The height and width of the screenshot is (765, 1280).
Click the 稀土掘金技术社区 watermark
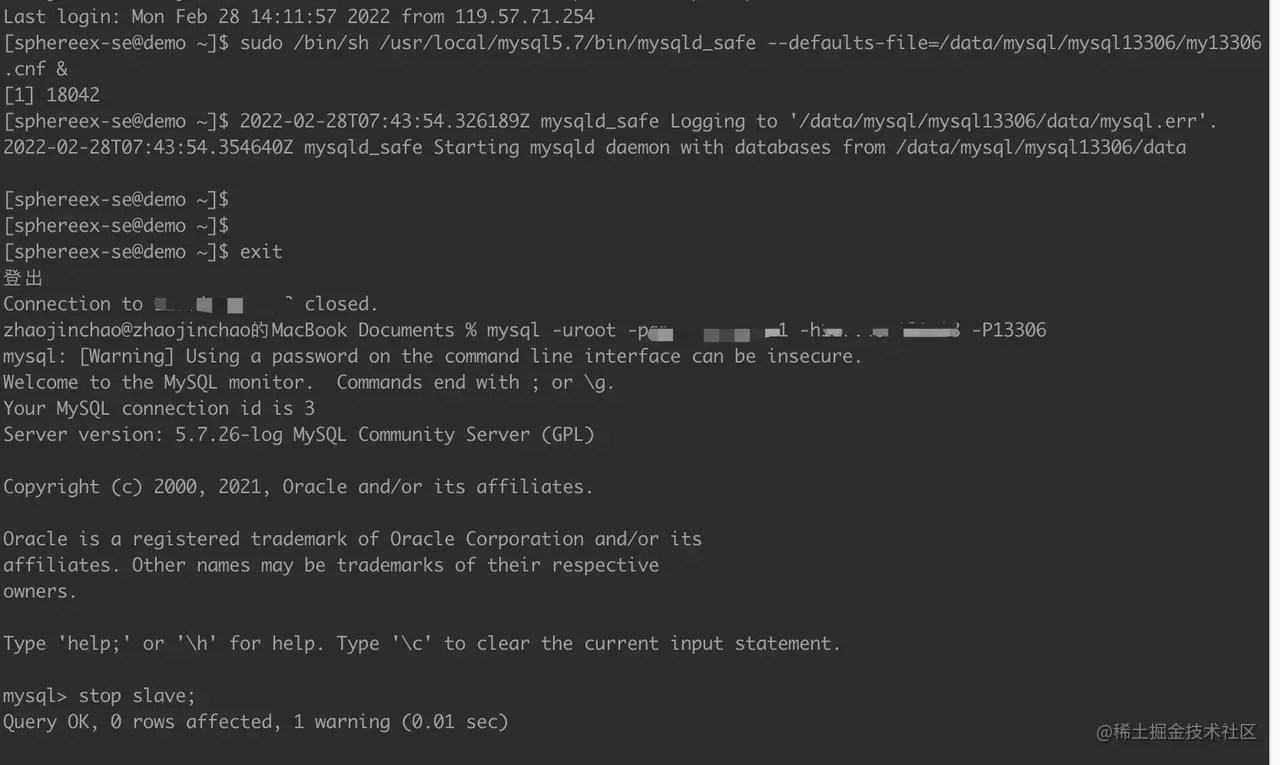(1176, 732)
